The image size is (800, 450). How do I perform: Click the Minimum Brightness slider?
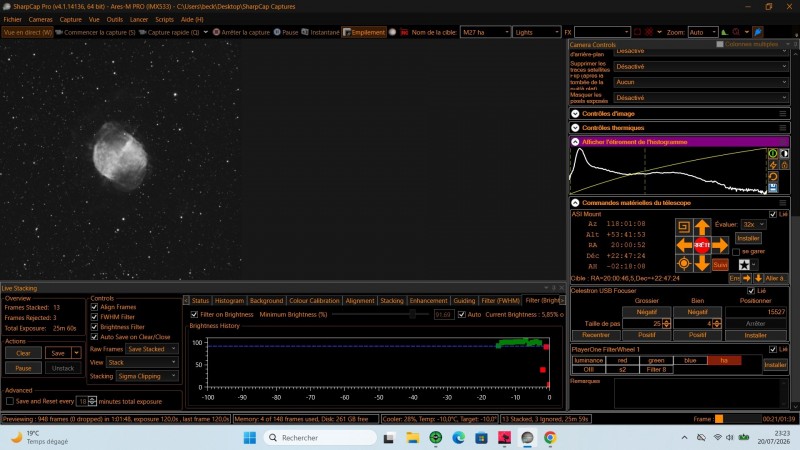click(x=380, y=314)
